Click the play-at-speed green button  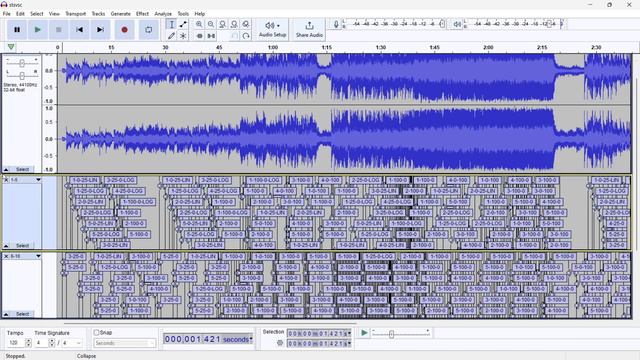point(364,333)
